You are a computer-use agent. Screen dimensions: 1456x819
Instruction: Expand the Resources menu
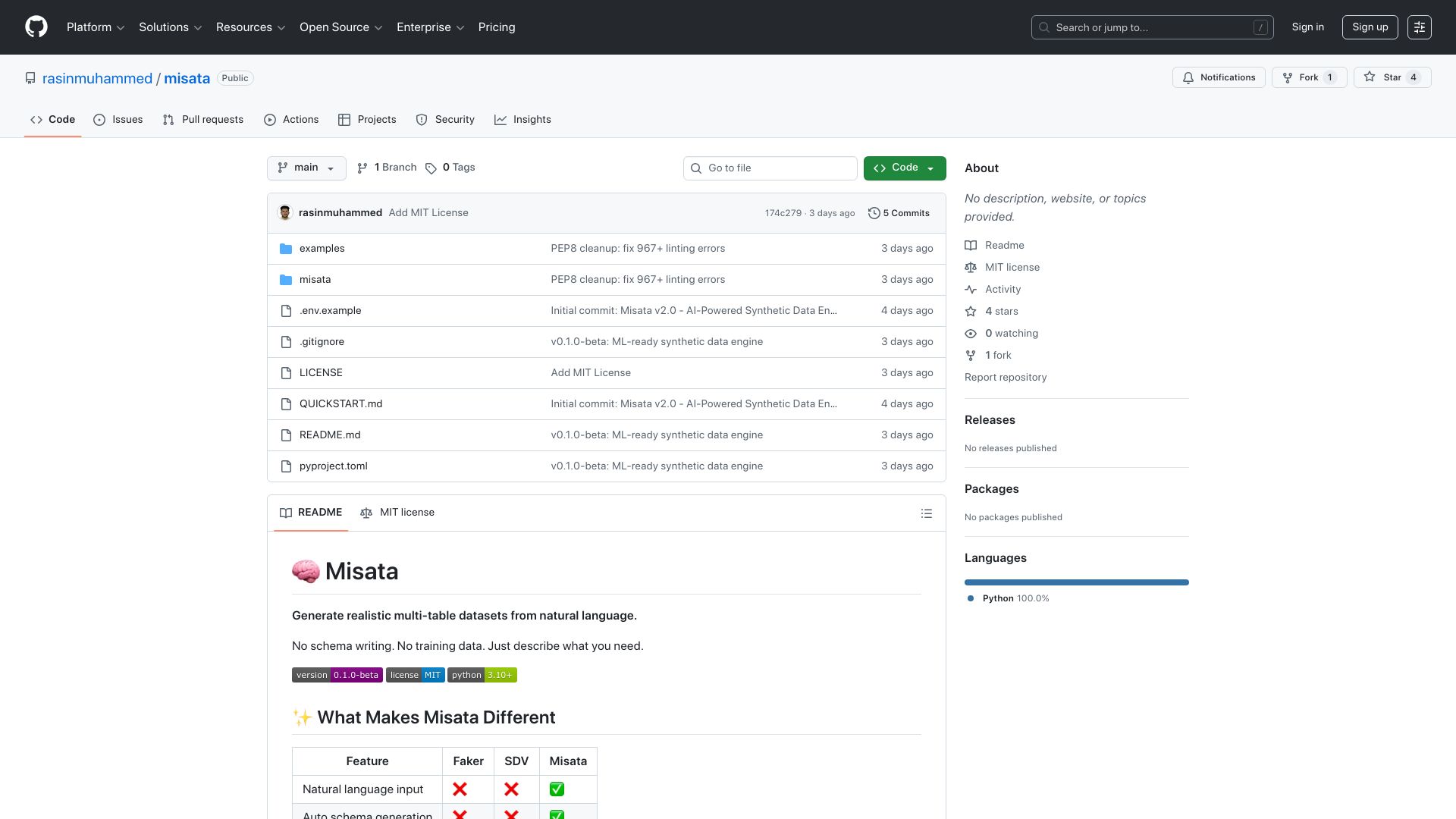click(251, 27)
